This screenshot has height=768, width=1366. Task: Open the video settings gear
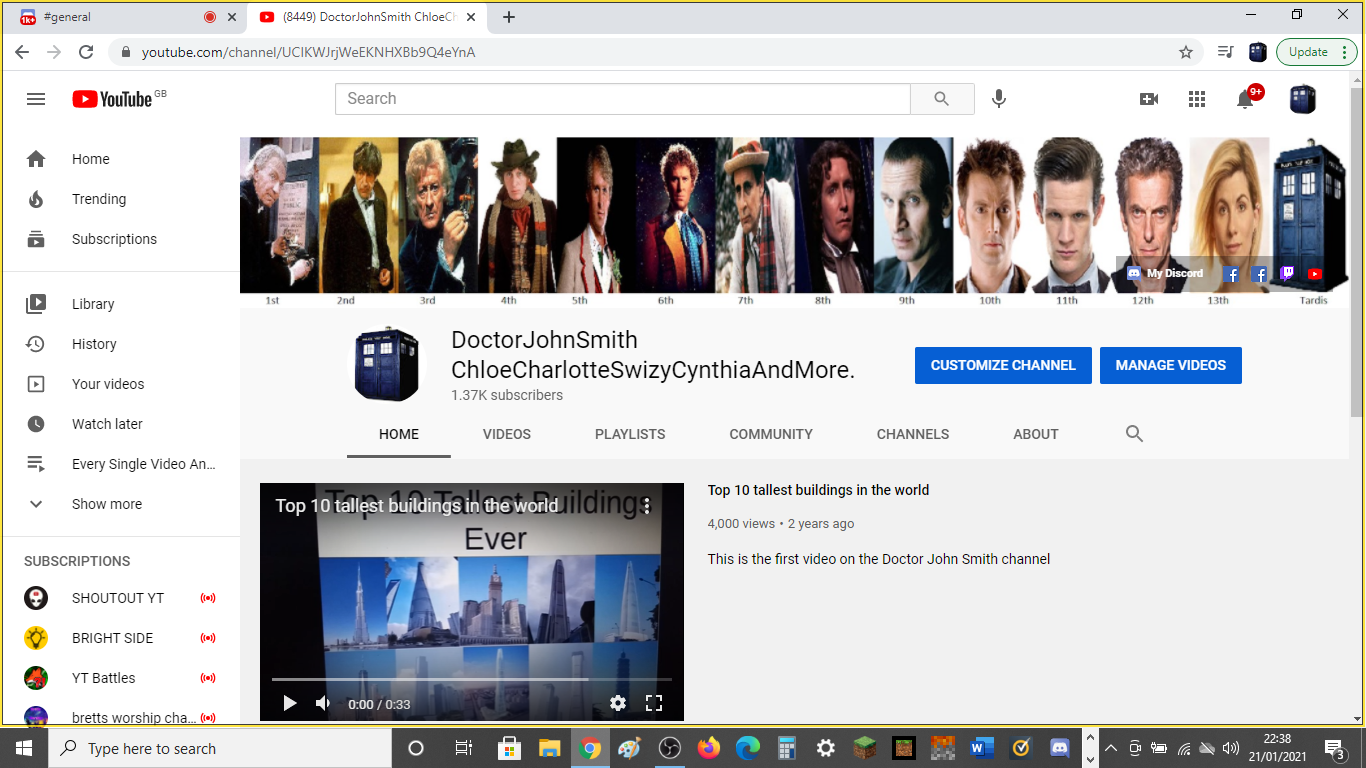pos(618,703)
